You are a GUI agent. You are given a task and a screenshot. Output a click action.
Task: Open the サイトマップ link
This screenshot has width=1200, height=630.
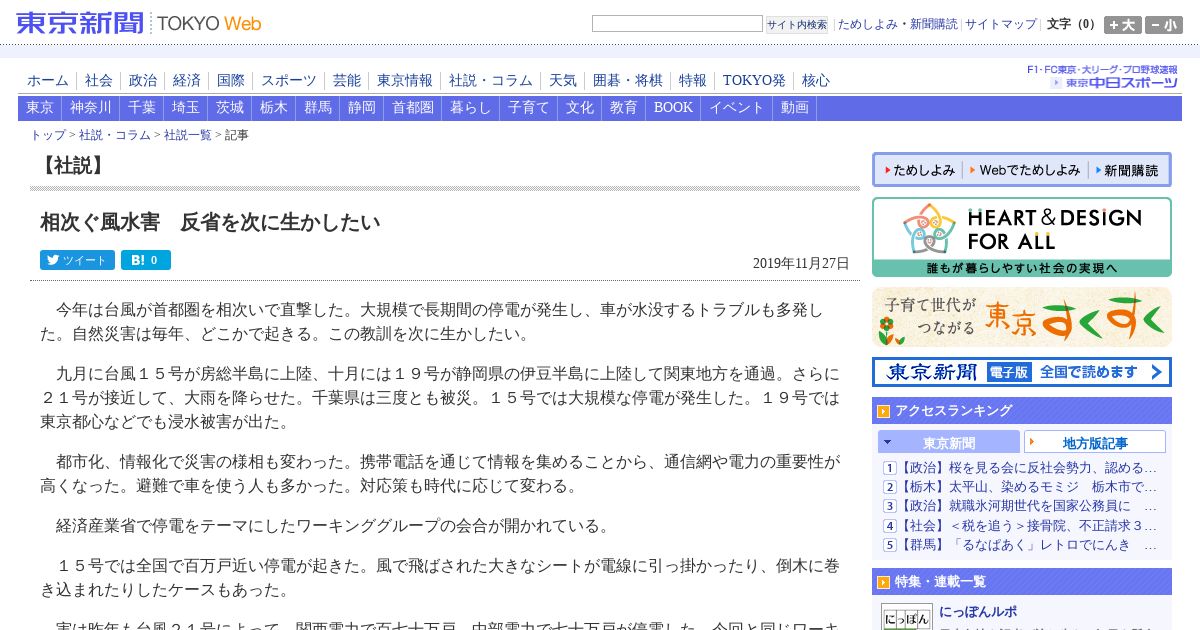click(x=1001, y=24)
